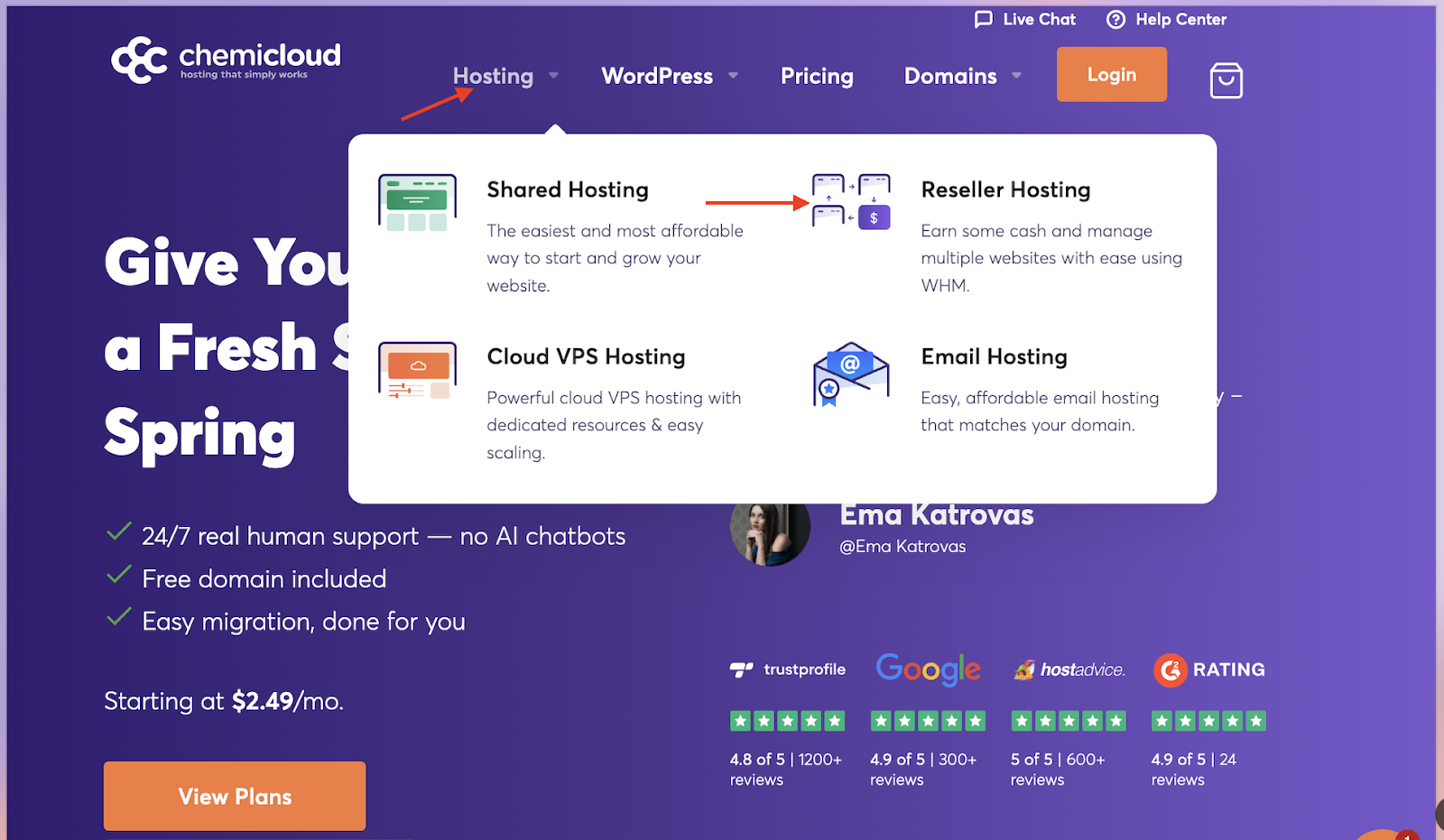Click the Cloud VPS Hosting icon
Image resolution: width=1444 pixels, height=840 pixels.
coord(417,370)
